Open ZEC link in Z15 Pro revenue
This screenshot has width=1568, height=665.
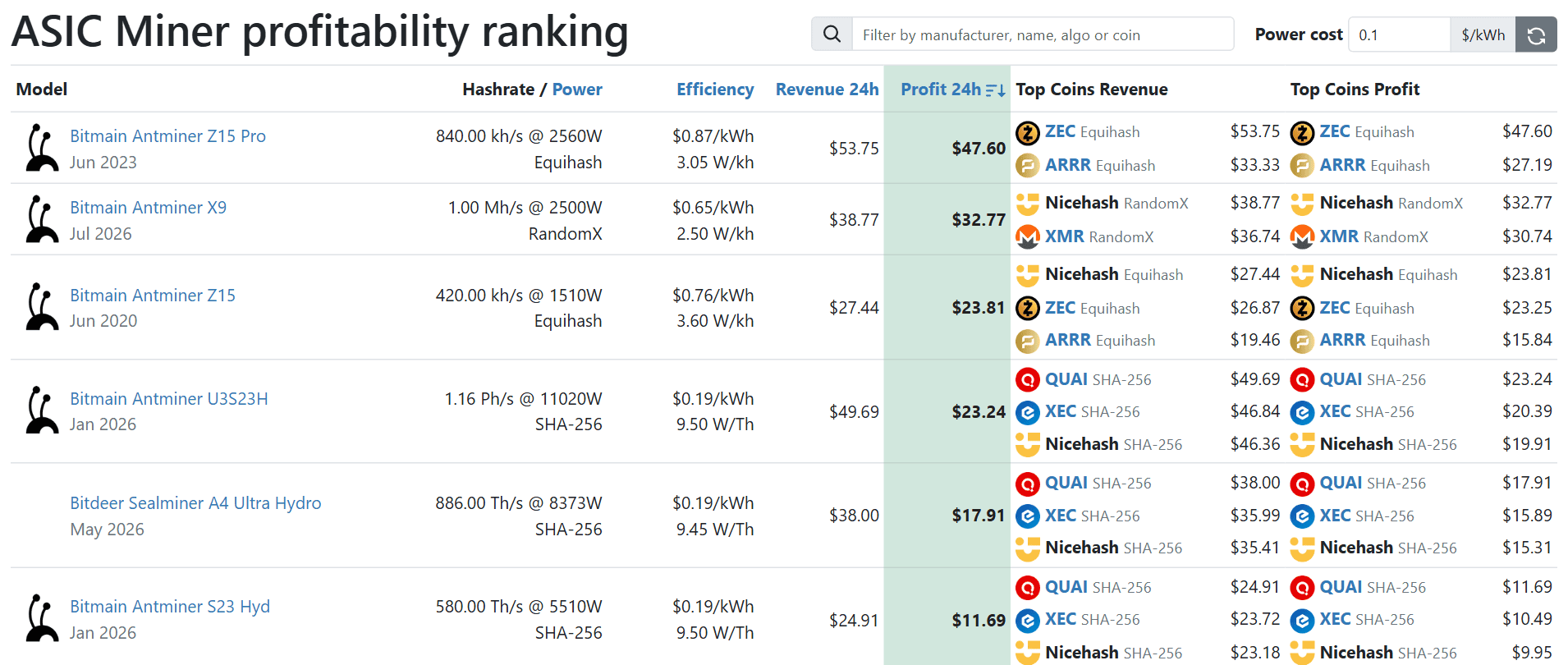coord(1060,131)
